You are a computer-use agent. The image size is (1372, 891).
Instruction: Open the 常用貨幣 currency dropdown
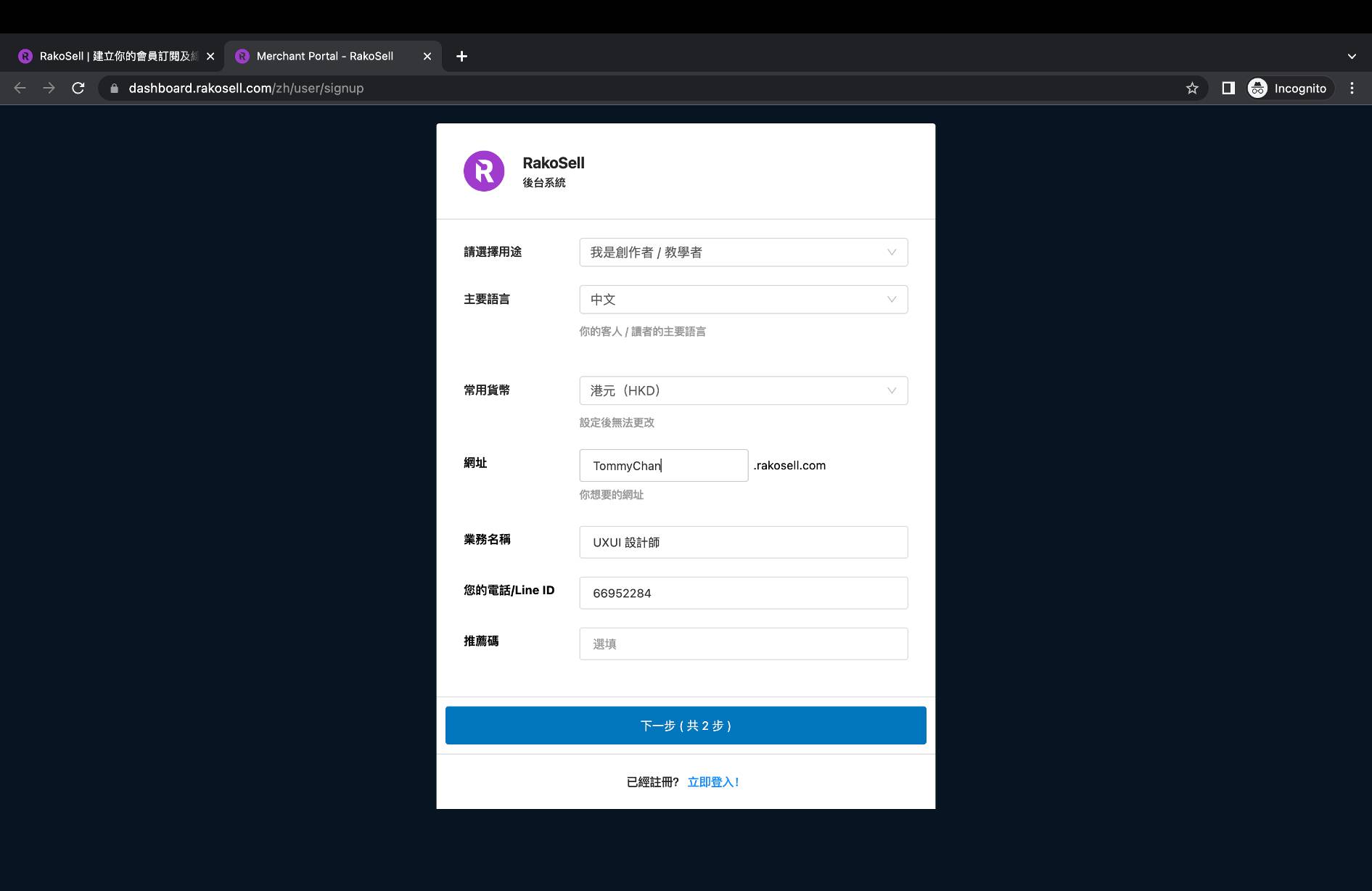tap(743, 390)
